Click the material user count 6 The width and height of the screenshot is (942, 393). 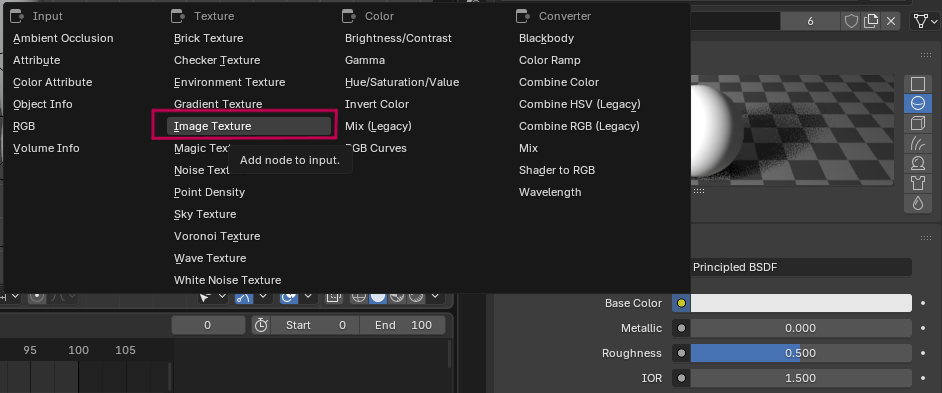pos(810,22)
